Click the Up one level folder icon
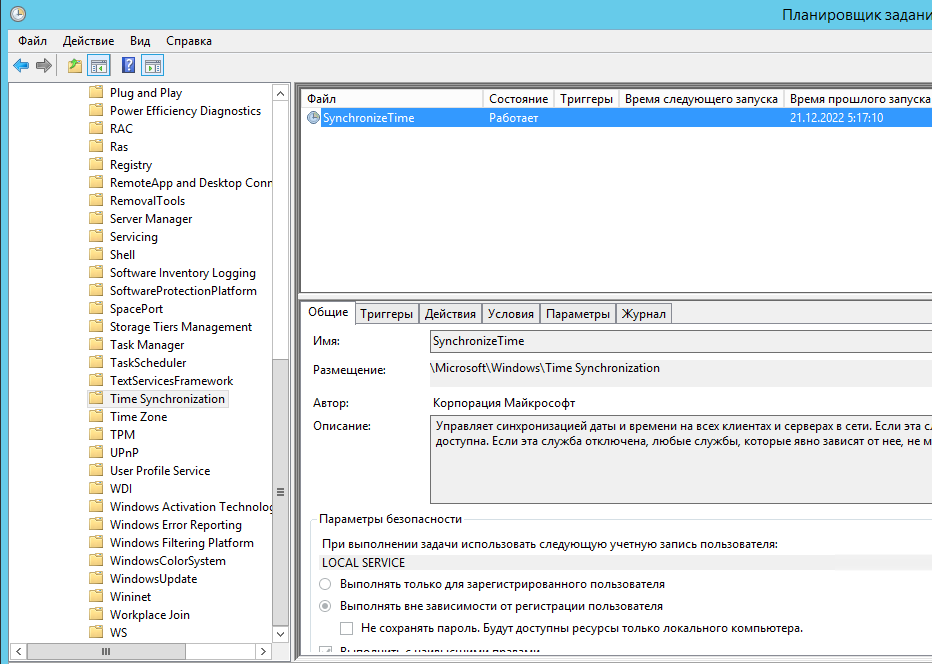Screen dimensions: 932x664 point(75,66)
